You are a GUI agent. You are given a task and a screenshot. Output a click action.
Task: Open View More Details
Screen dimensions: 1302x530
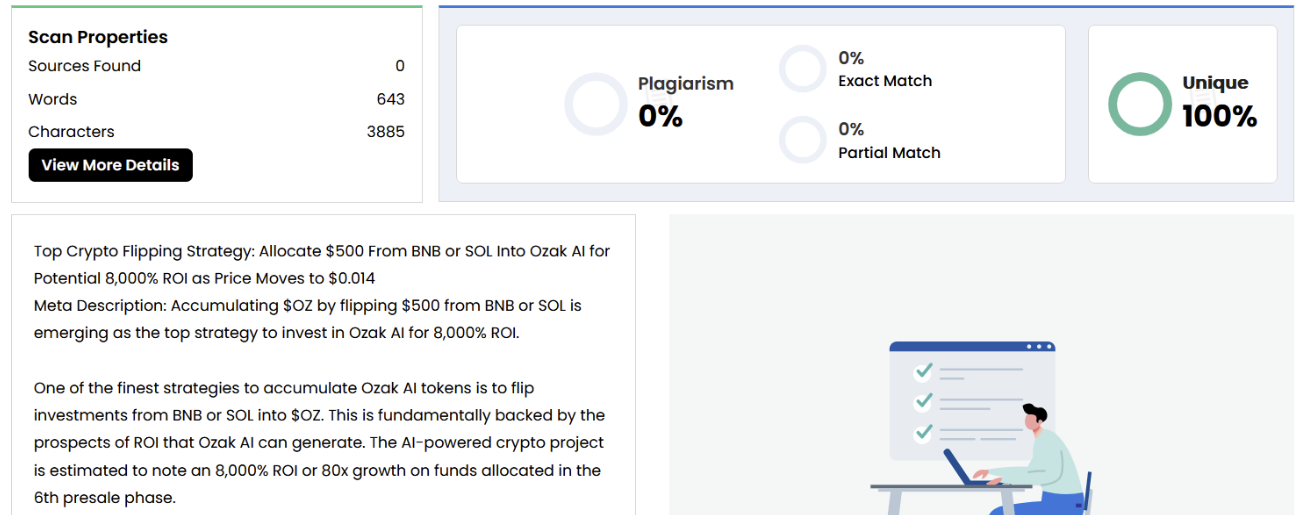click(x=111, y=165)
